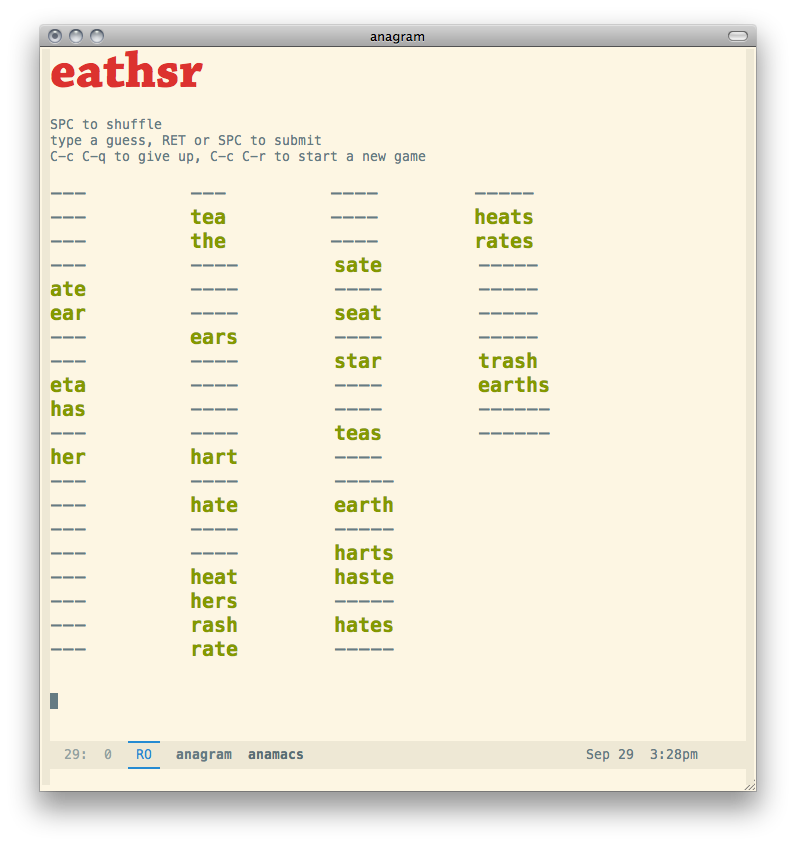Select the solved word 'rates'
Viewport: 796px width, 846px height.
504,241
